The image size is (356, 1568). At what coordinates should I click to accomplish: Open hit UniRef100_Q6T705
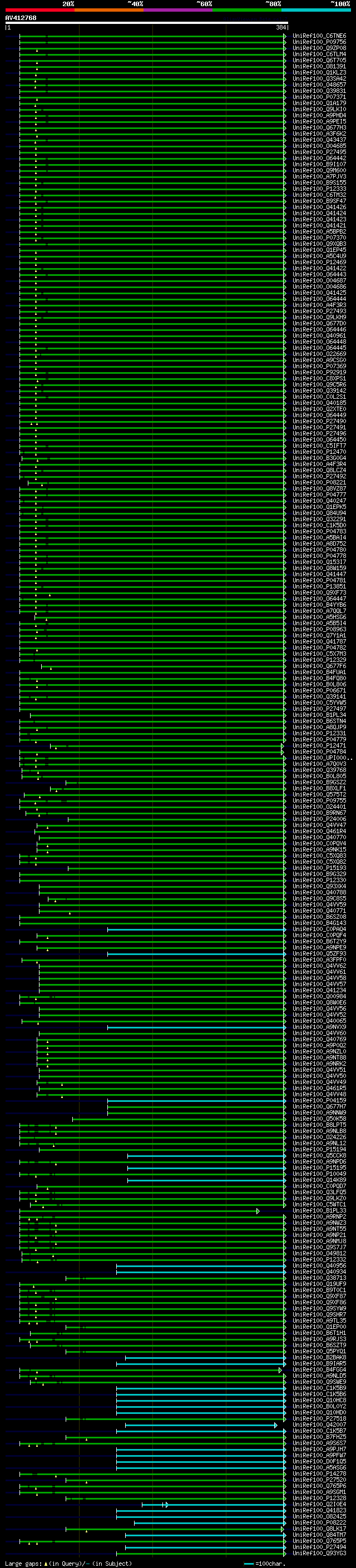(x=319, y=60)
